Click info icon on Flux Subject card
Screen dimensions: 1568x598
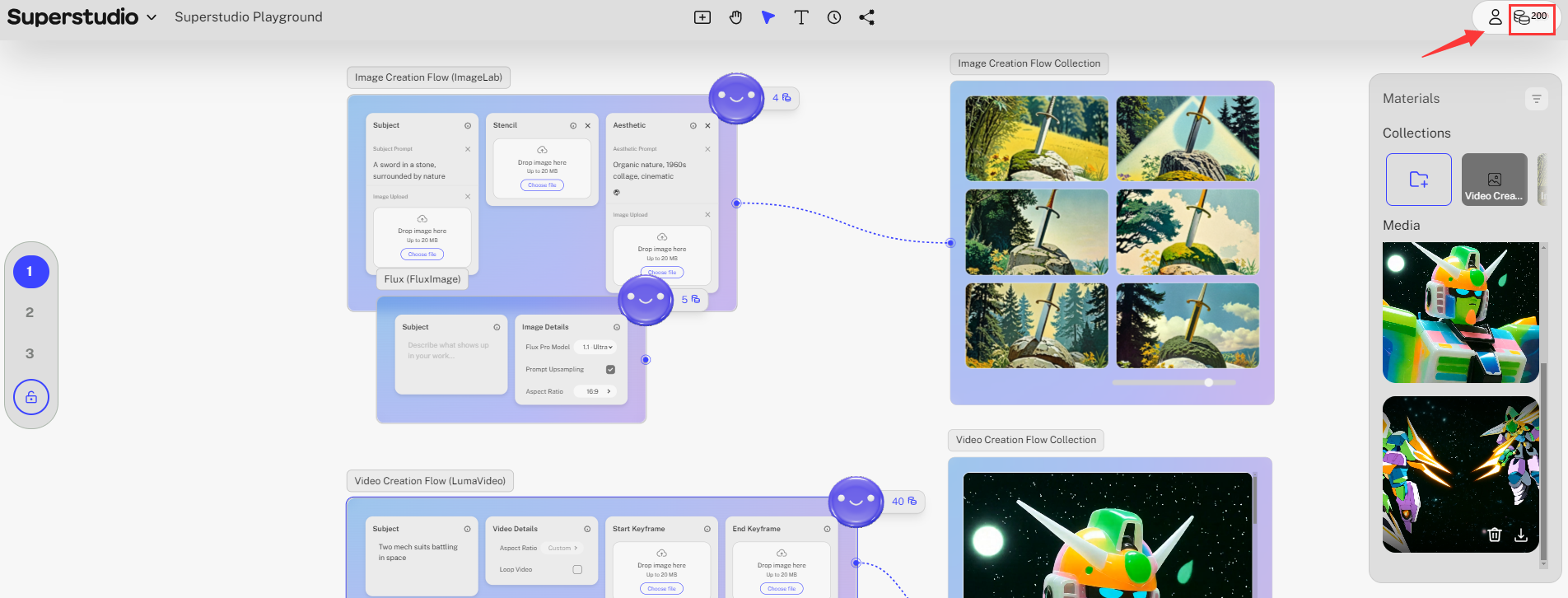click(x=497, y=328)
